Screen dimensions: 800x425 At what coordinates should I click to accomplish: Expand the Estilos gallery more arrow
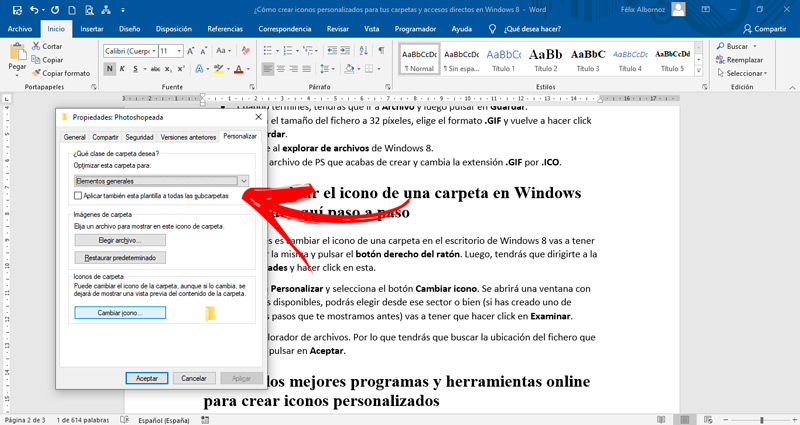click(x=698, y=71)
